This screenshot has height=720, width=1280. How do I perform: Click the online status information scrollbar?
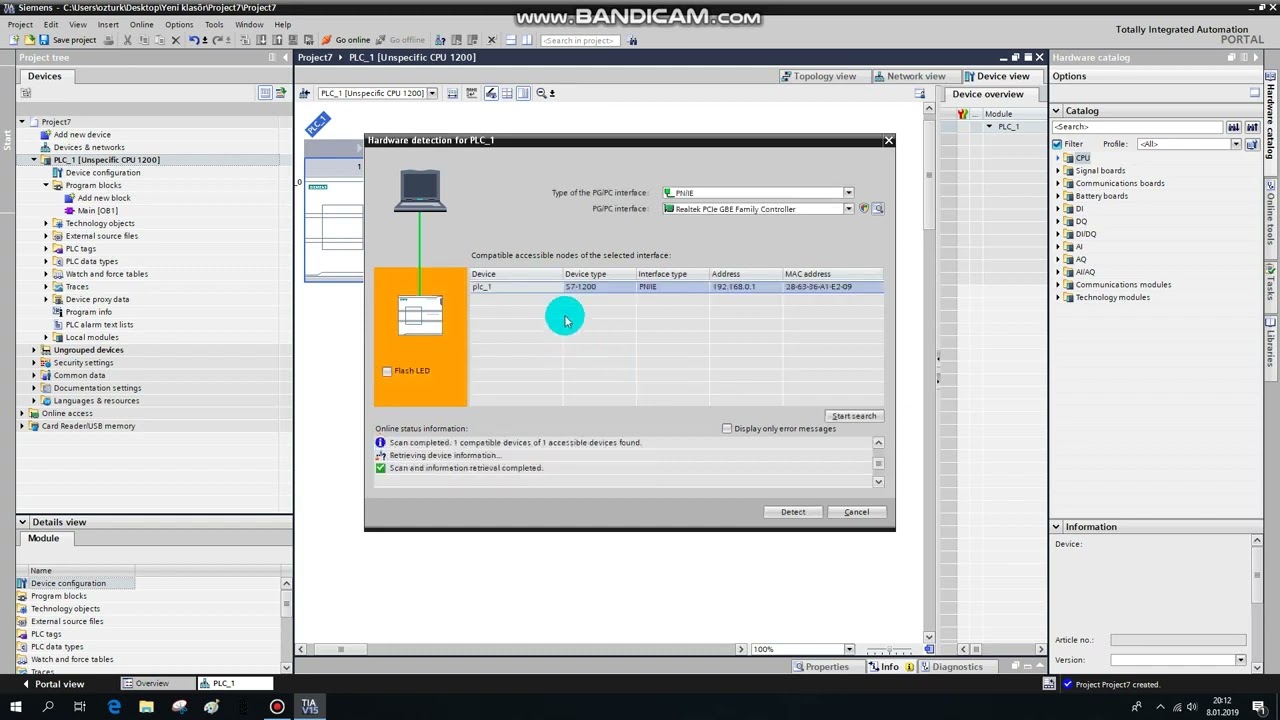point(878,462)
